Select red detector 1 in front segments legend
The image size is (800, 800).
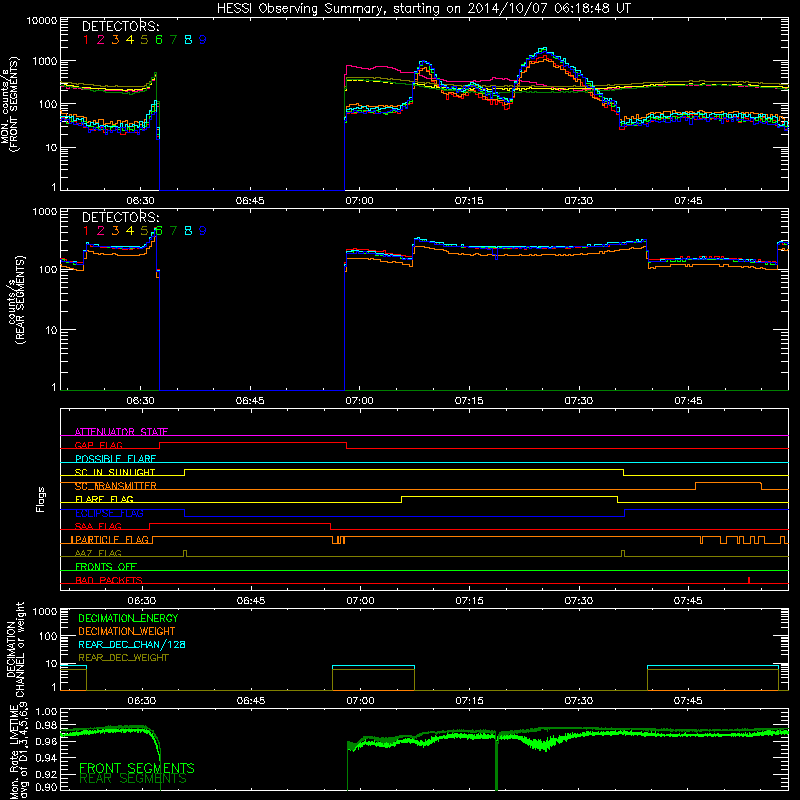pos(86,40)
